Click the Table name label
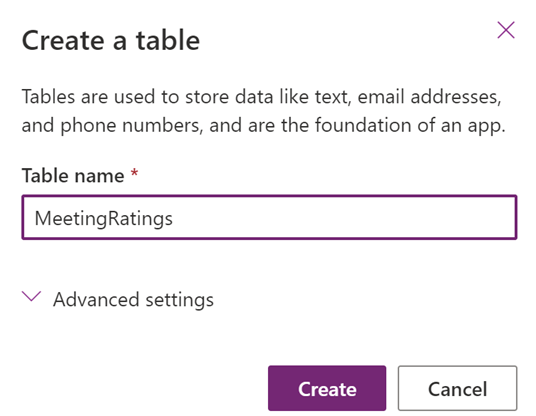536x416 pixels. point(73,176)
